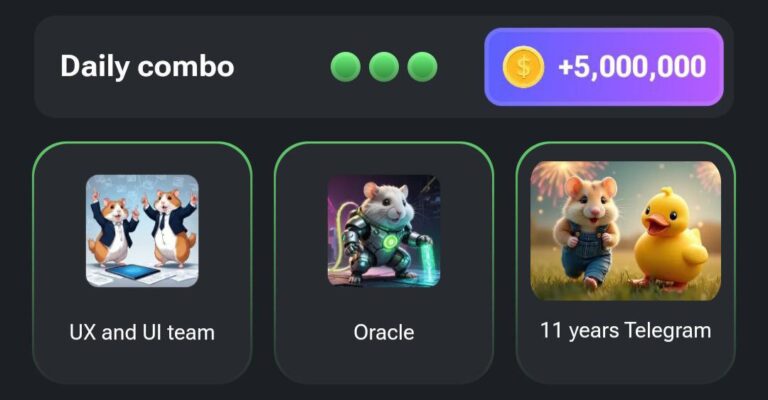This screenshot has height=400, width=768.
Task: Click the Daily combo heading
Action: pyautogui.click(x=147, y=67)
